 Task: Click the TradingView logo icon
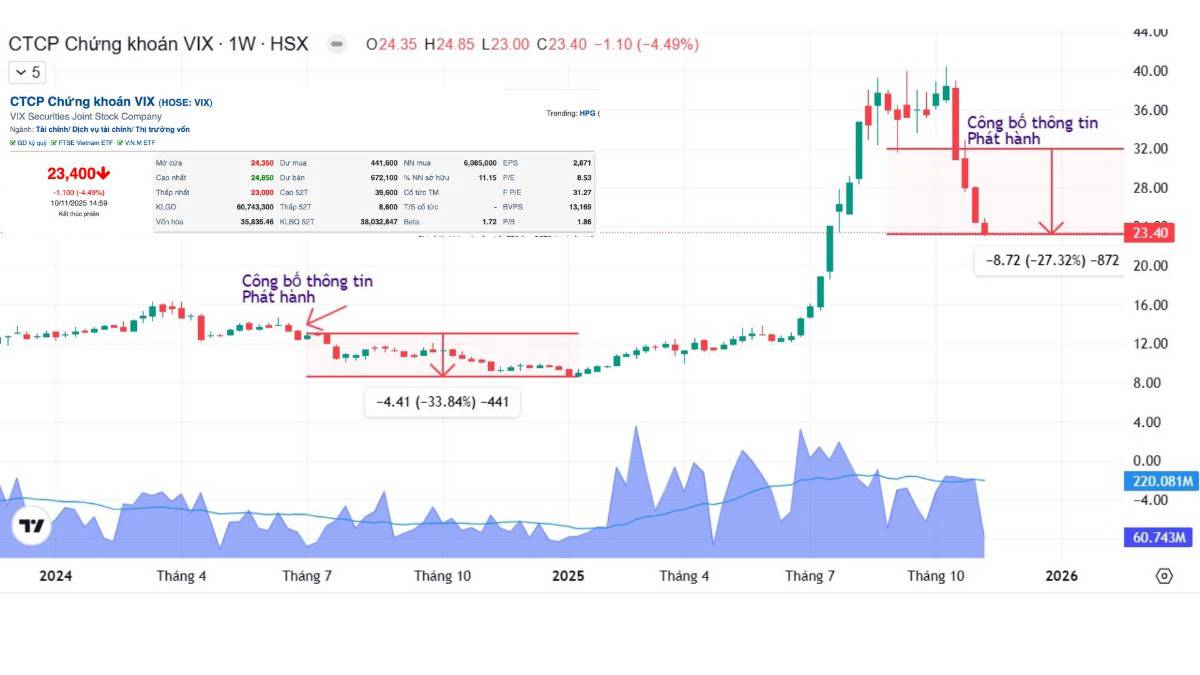(32, 527)
